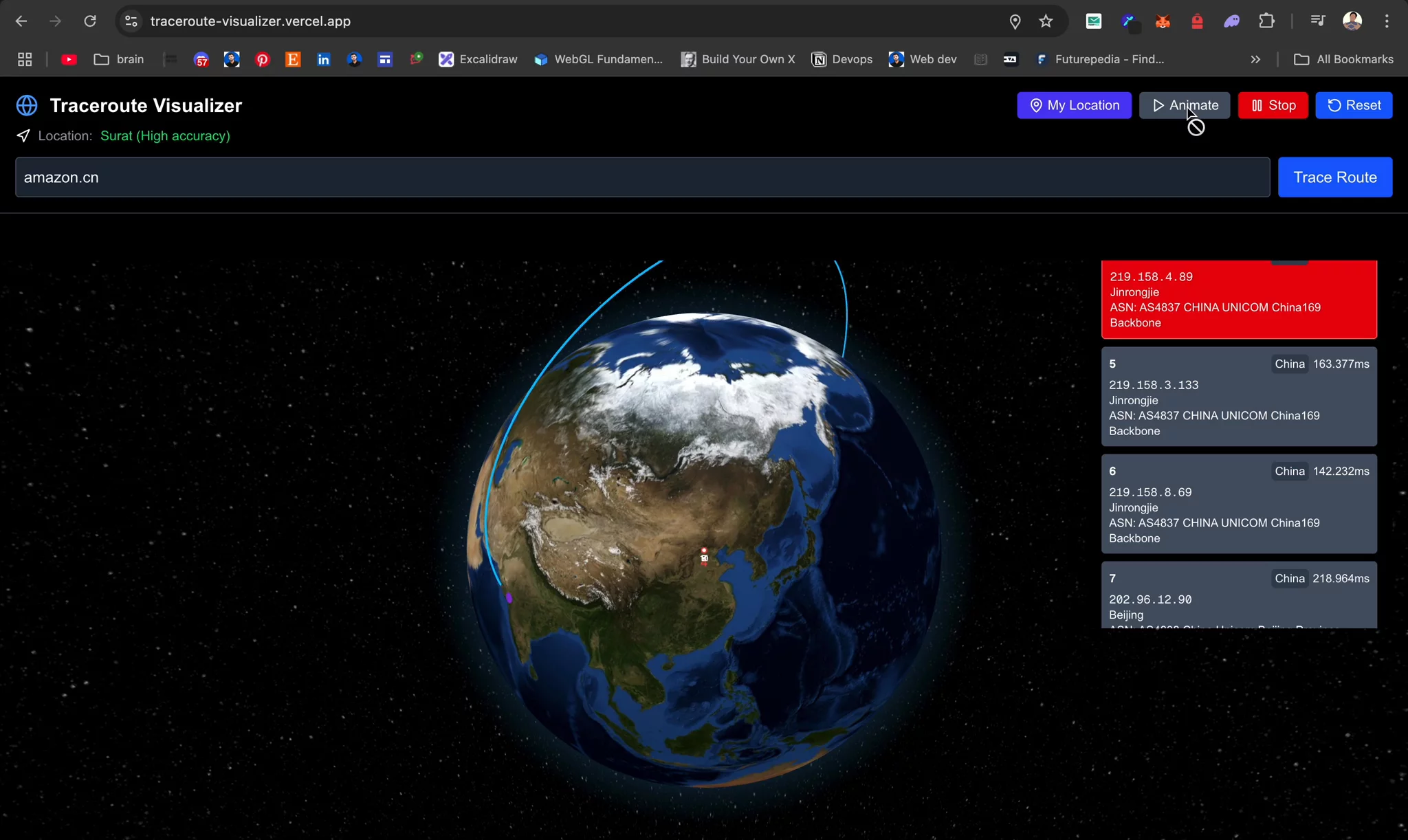Click the Traceroute Visualizer globe logo
1408x840 pixels.
26,105
